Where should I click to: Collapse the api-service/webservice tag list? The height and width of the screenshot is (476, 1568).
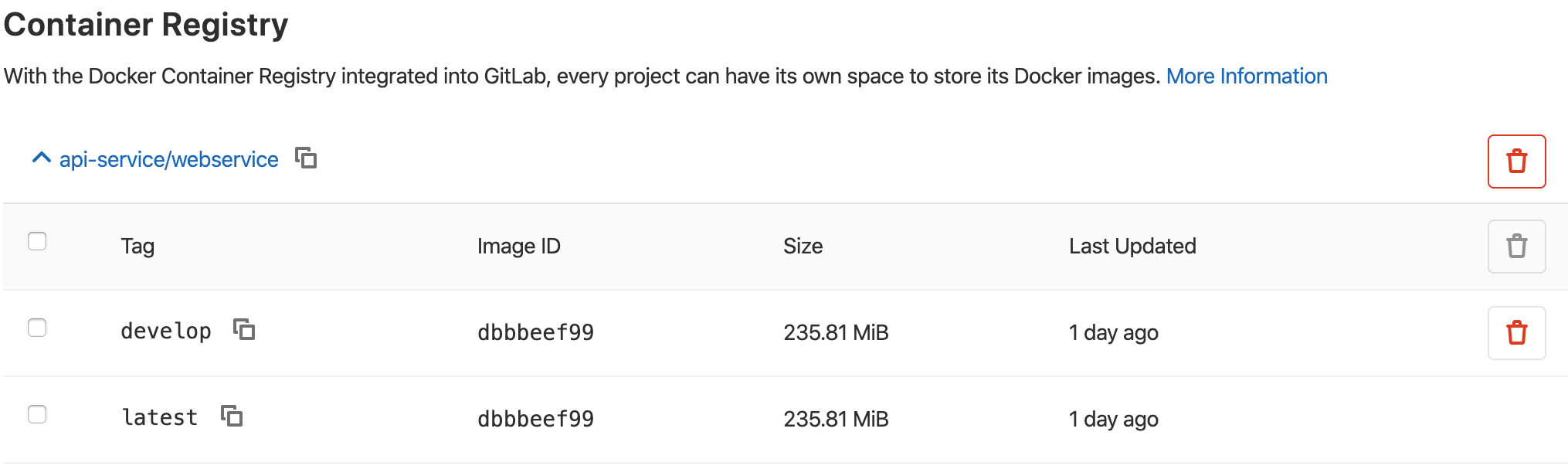pos(42,158)
